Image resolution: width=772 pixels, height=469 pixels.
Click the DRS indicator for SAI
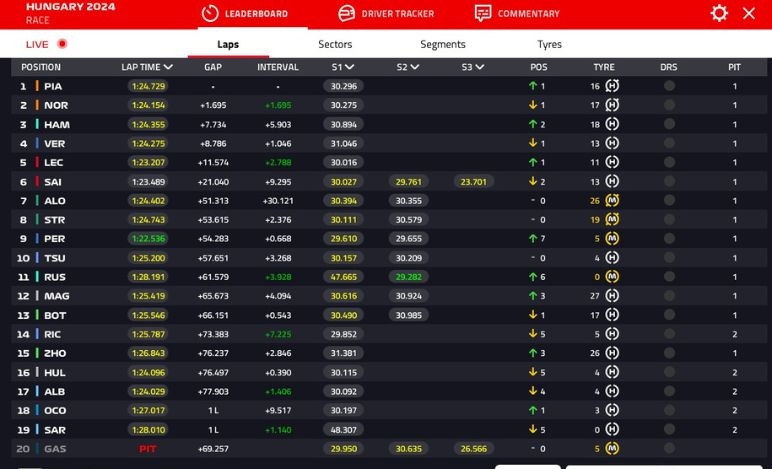coord(669,182)
